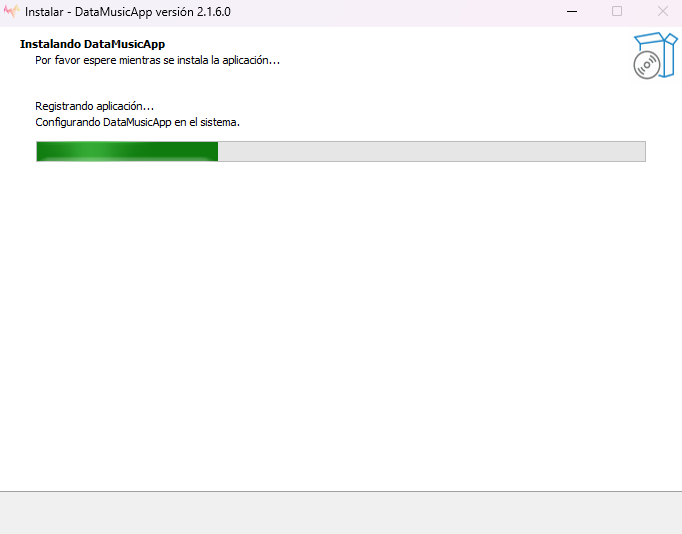Click the setup box and disc icon
This screenshot has height=534, width=682.
pyautogui.click(x=655, y=56)
